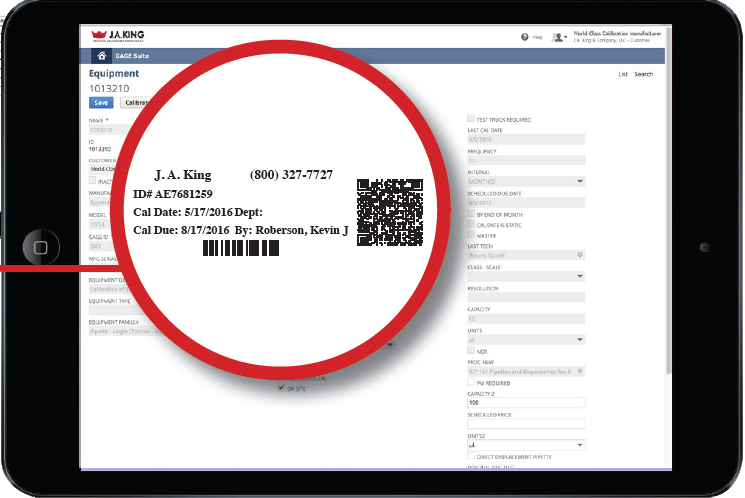Enable the By End of Month checkbox
The width and height of the screenshot is (745, 498).
coord(471,213)
